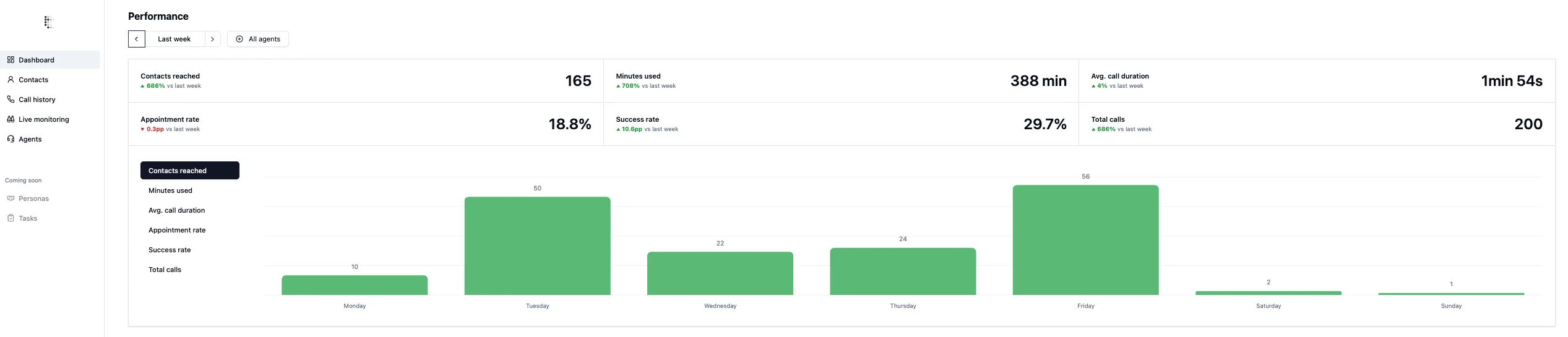
Task: Open the Last week period selector
Action: pyautogui.click(x=174, y=39)
